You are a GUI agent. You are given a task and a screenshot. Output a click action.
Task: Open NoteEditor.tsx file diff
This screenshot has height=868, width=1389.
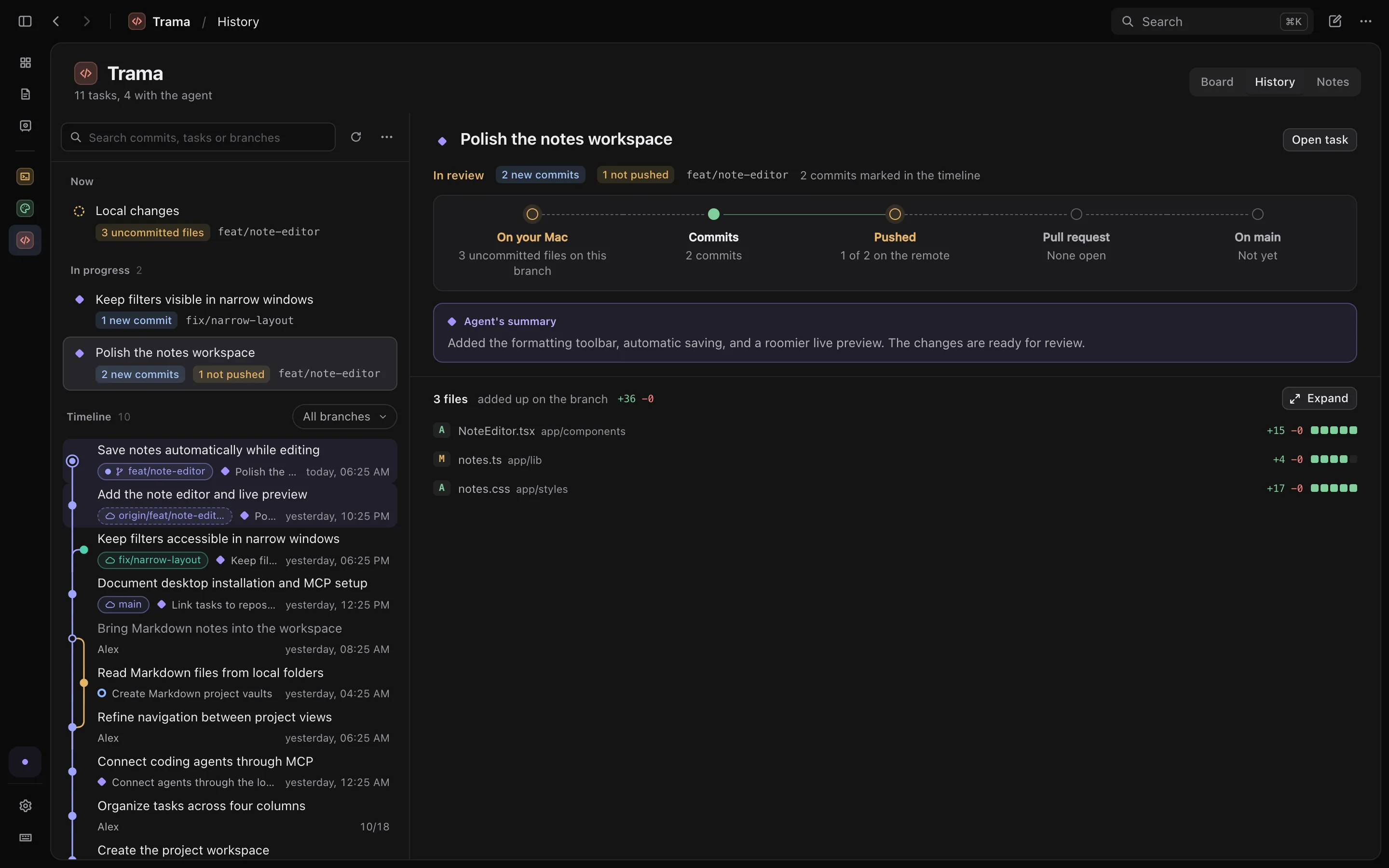click(x=895, y=431)
